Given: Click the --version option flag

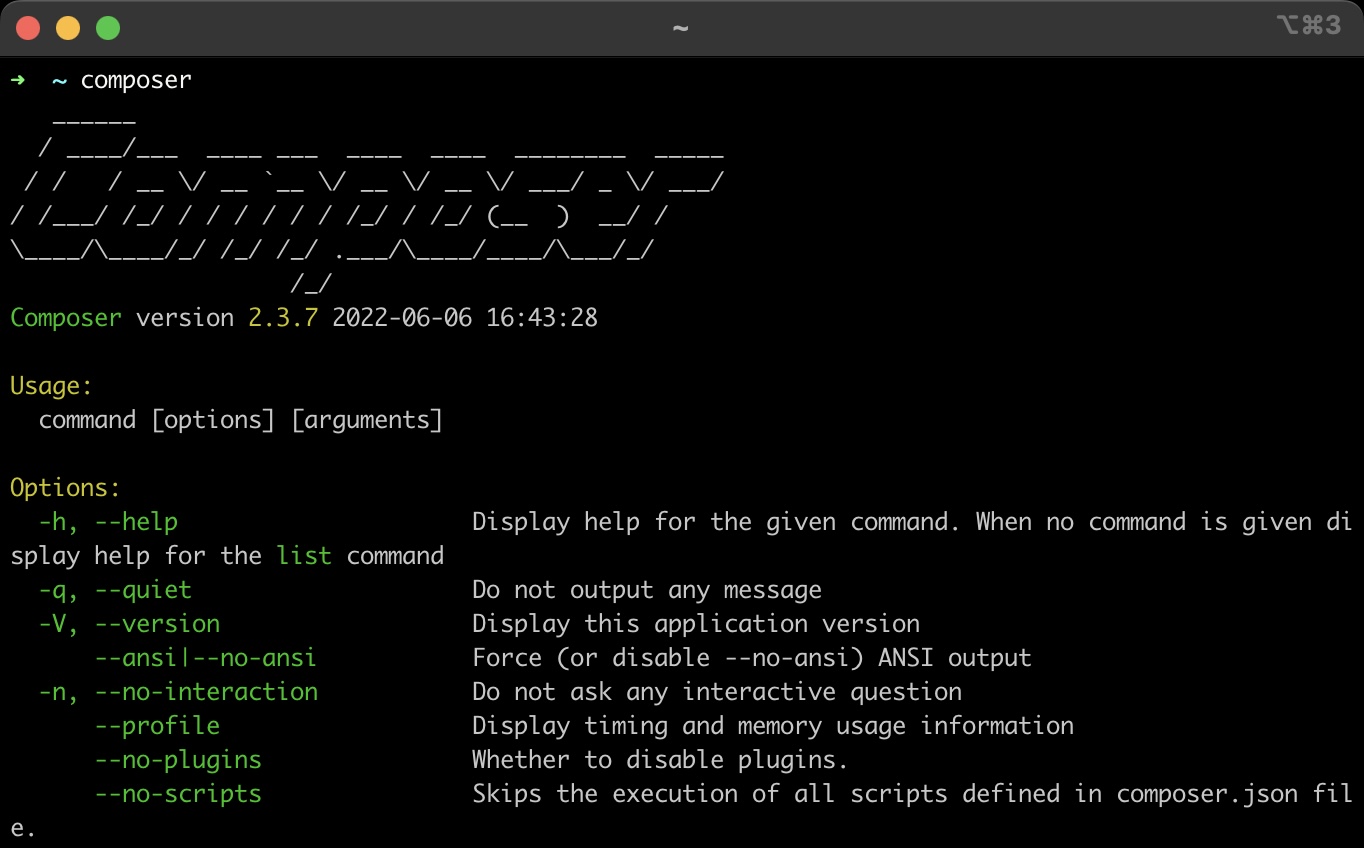Looking at the screenshot, I should 157,623.
